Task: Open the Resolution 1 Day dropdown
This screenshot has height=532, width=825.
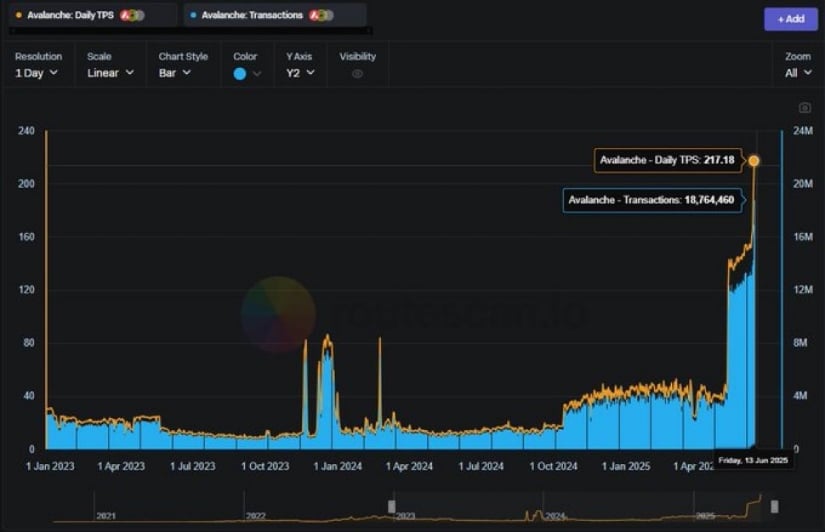Action: point(36,73)
